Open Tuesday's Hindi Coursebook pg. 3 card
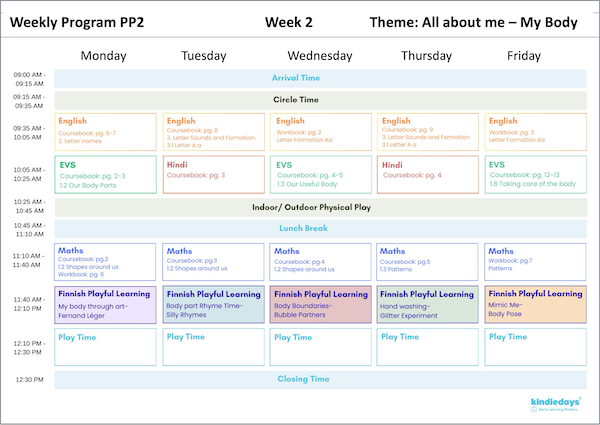 click(x=212, y=174)
